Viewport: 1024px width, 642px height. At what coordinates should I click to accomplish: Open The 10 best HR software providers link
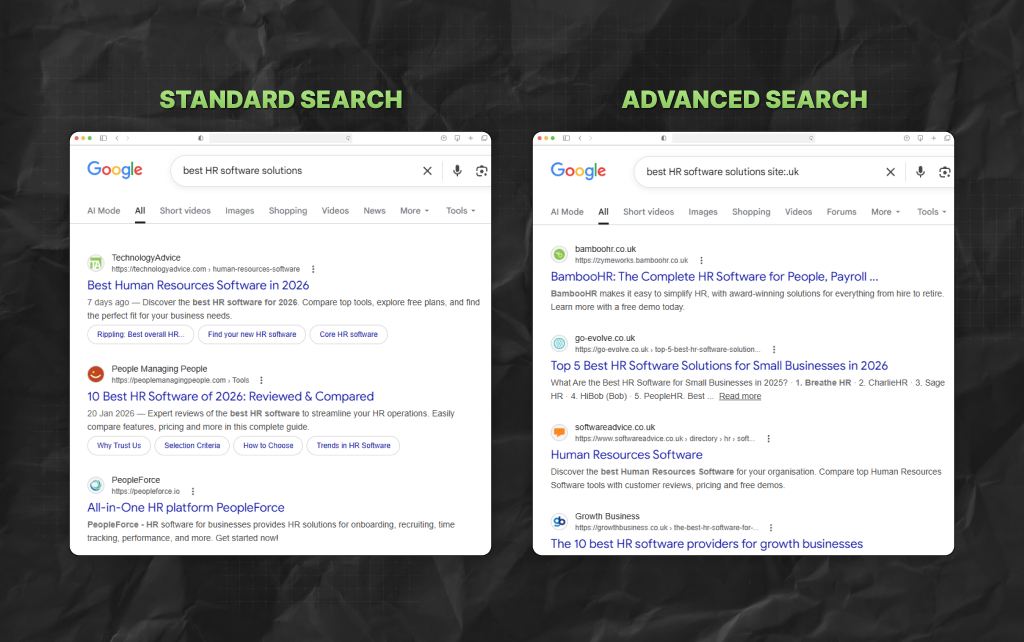(707, 544)
